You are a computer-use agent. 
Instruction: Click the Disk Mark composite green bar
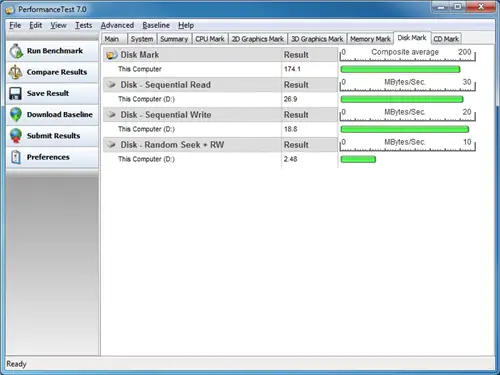tap(400, 69)
